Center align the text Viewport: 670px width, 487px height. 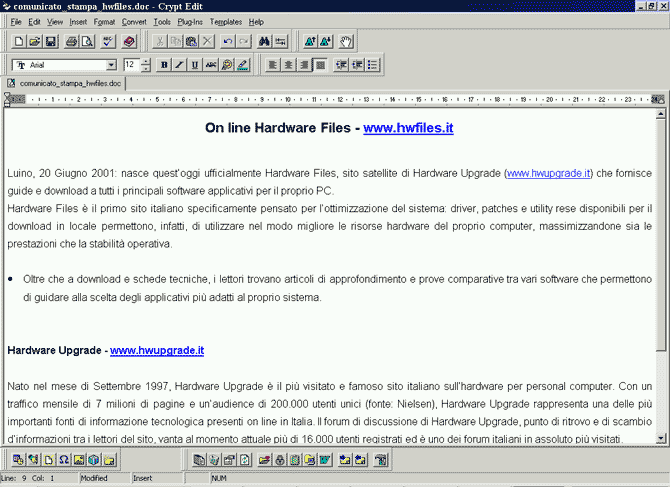288,65
